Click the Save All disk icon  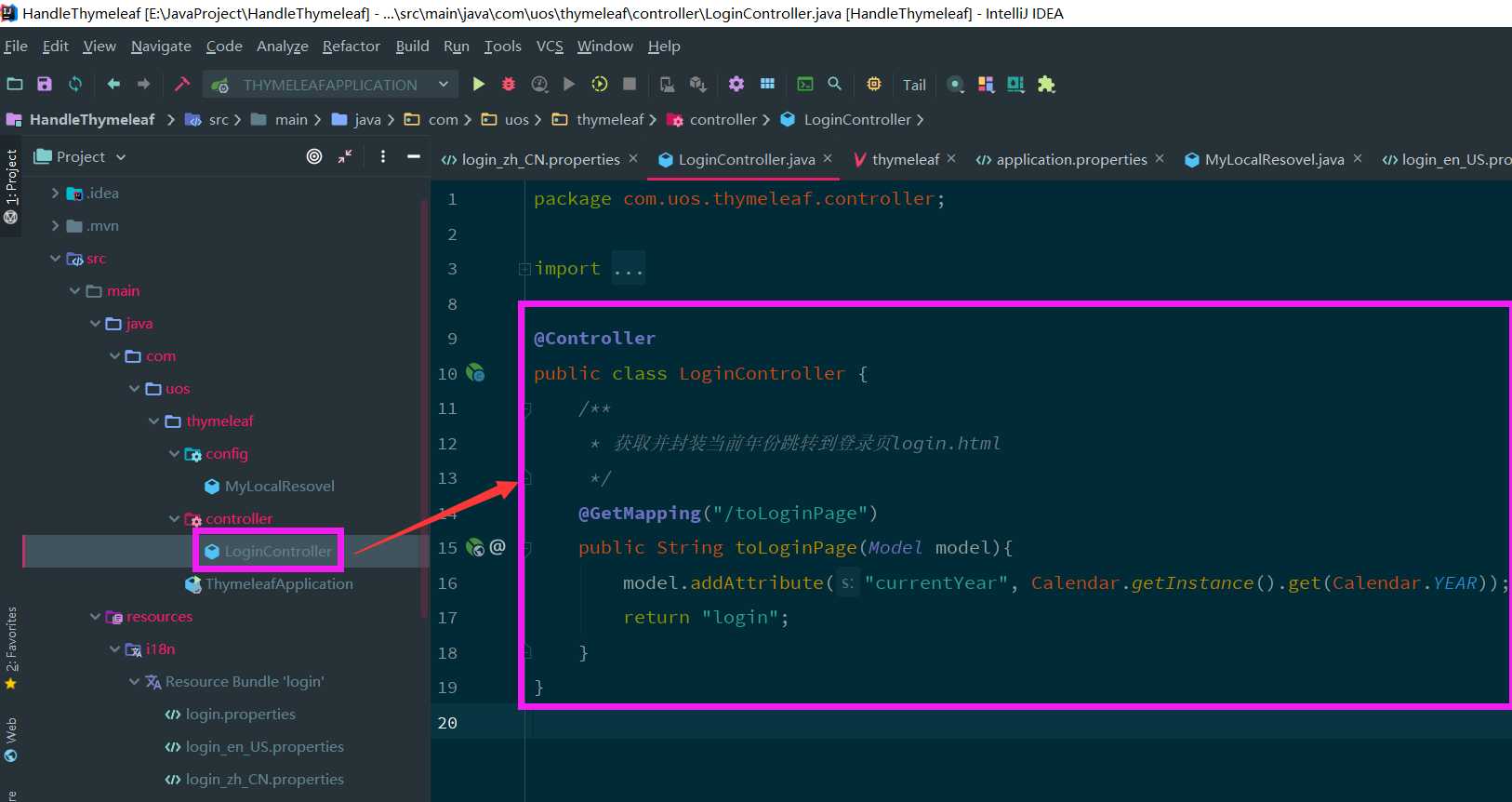click(45, 84)
